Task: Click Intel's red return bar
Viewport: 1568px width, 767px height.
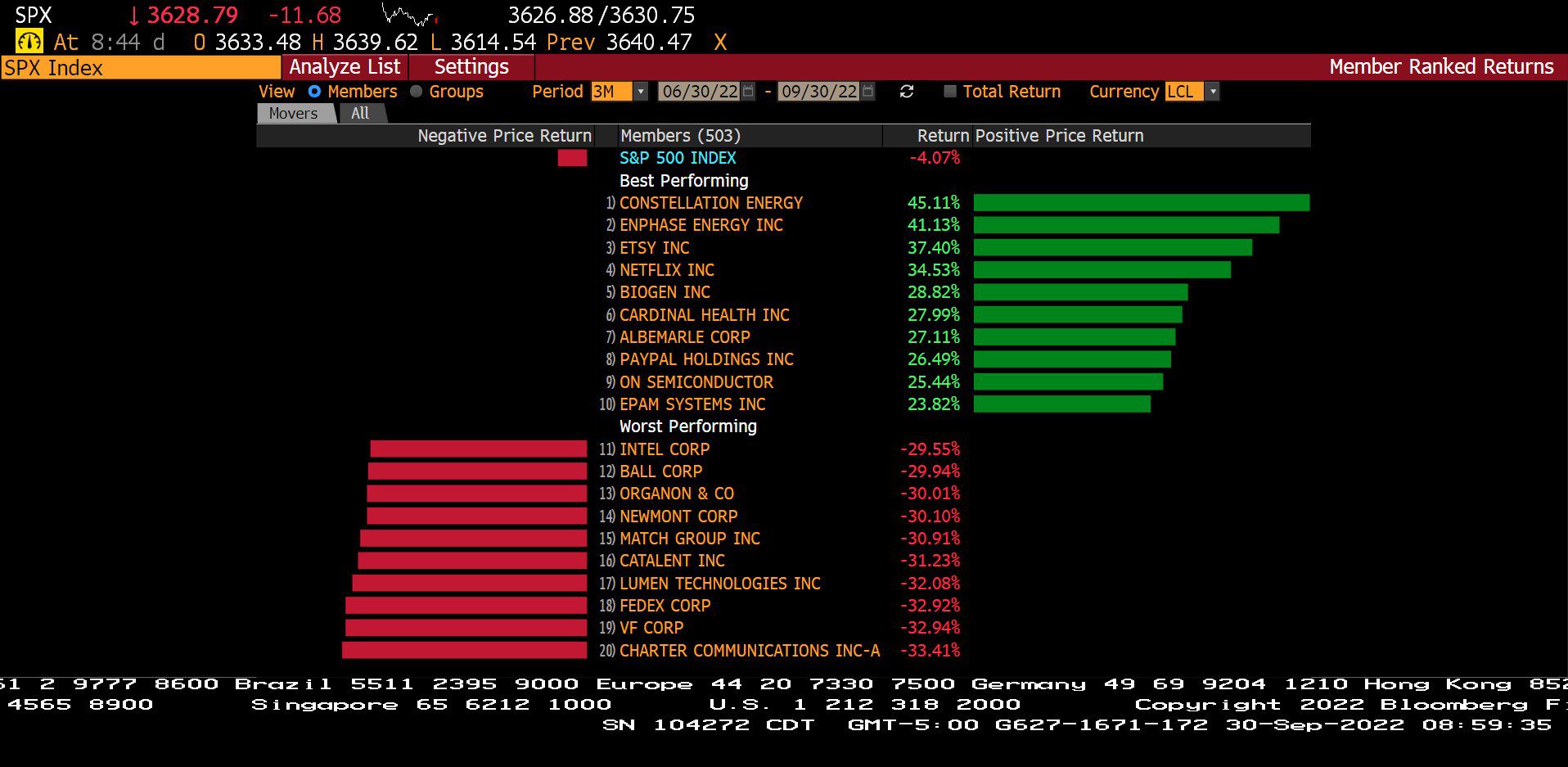Action: click(x=478, y=449)
